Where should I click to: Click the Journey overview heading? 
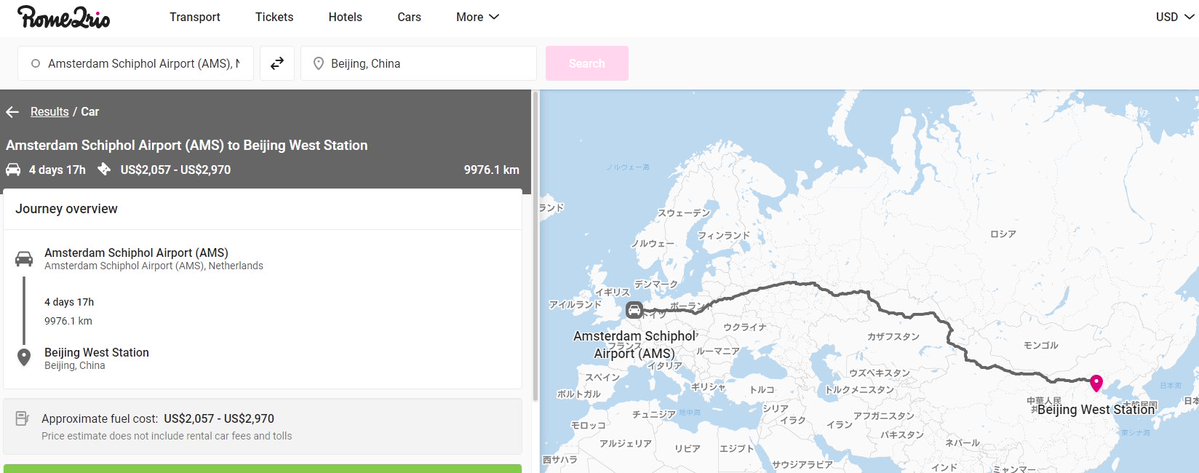[x=67, y=209]
